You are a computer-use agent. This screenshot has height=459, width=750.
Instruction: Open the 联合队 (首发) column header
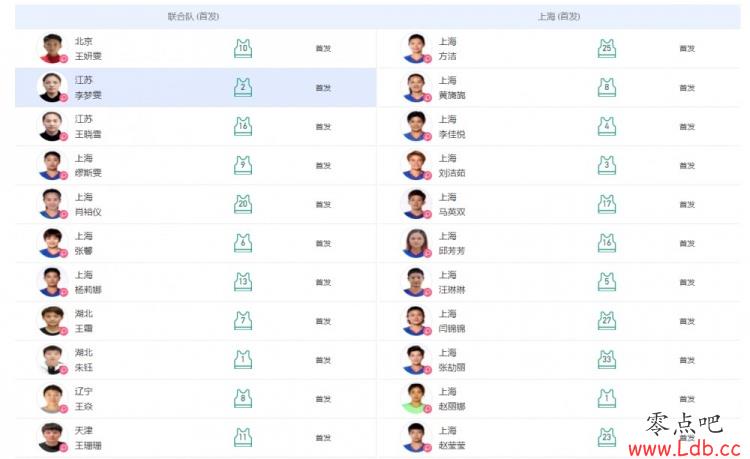pos(193,17)
